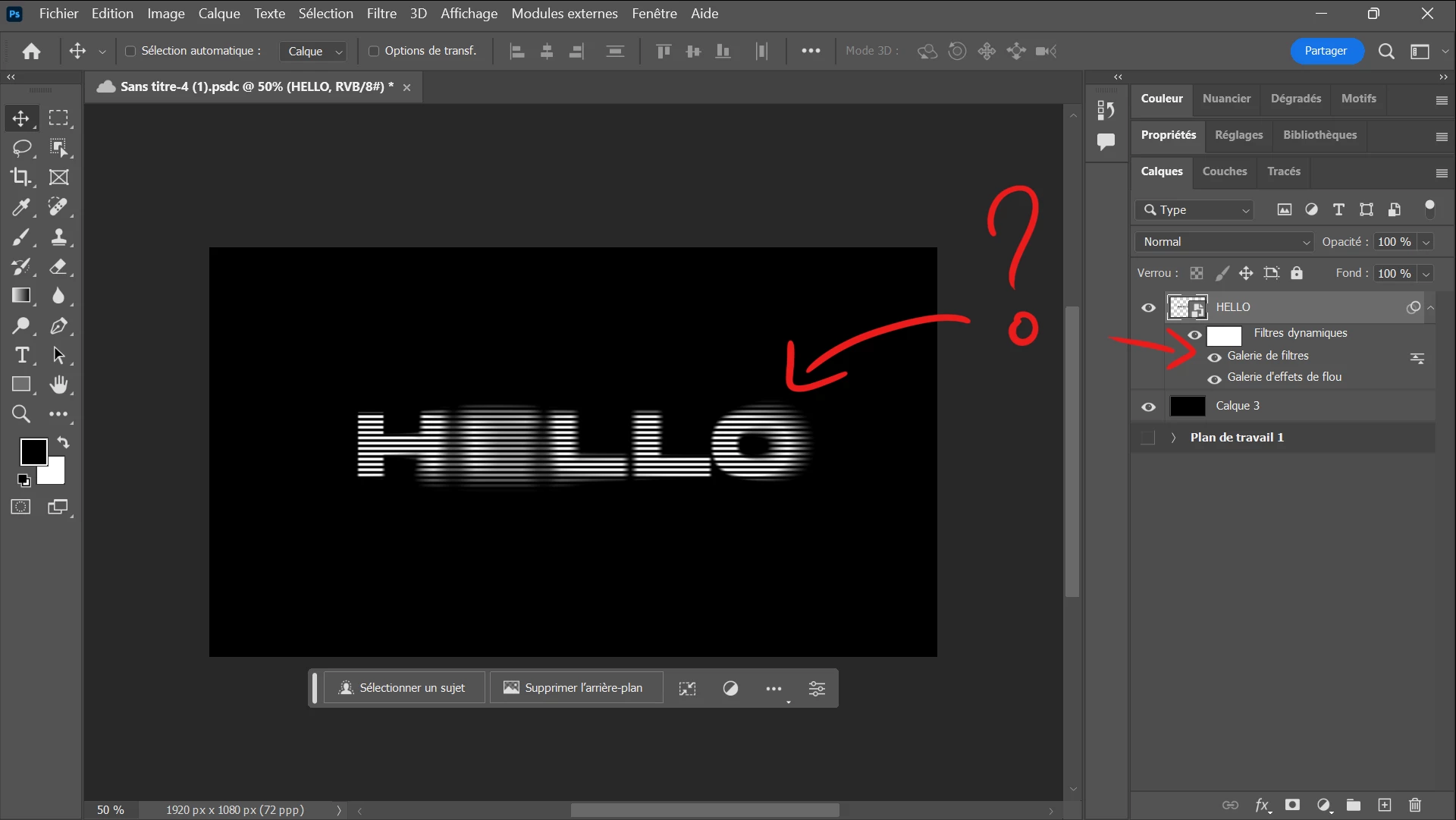
Task: Select the Zoom tool
Action: [21, 414]
